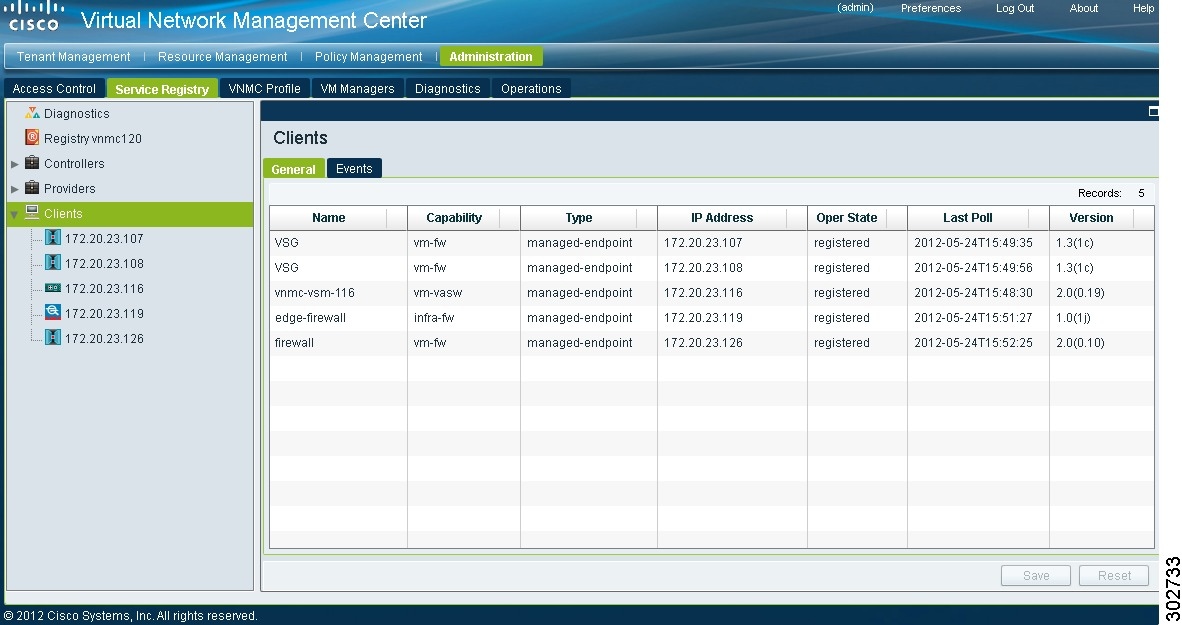The width and height of the screenshot is (1182, 625).
Task: Click the icon next to 172.20.23.107
Action: [x=53, y=237]
